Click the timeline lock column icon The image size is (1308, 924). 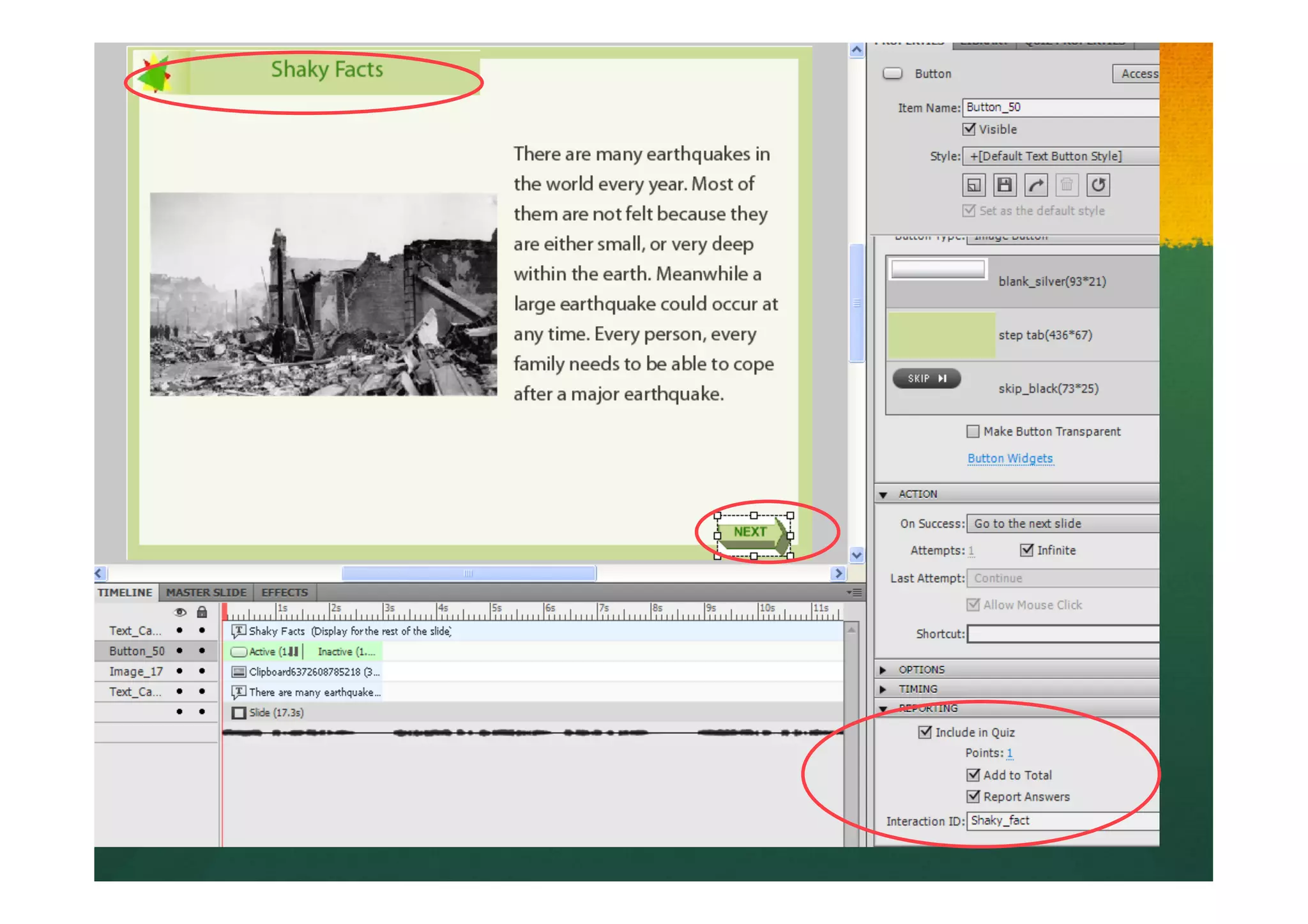202,612
